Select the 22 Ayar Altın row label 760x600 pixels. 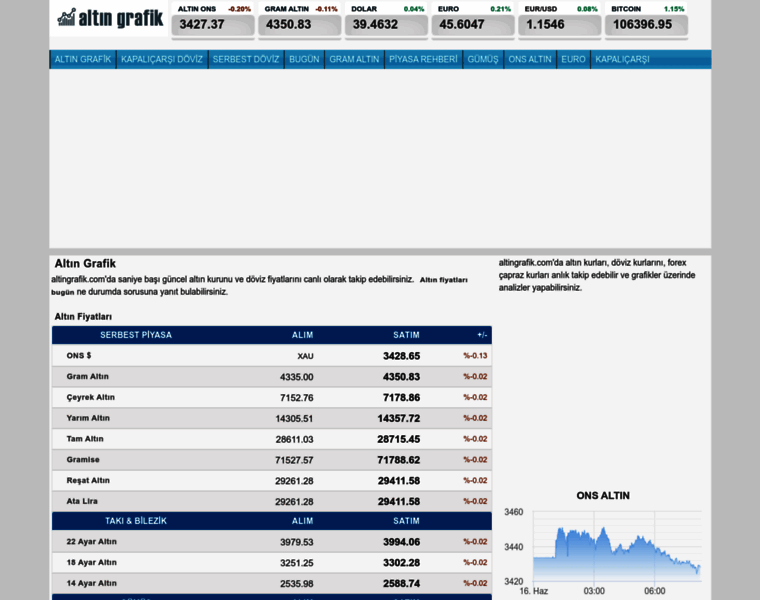tap(91, 542)
